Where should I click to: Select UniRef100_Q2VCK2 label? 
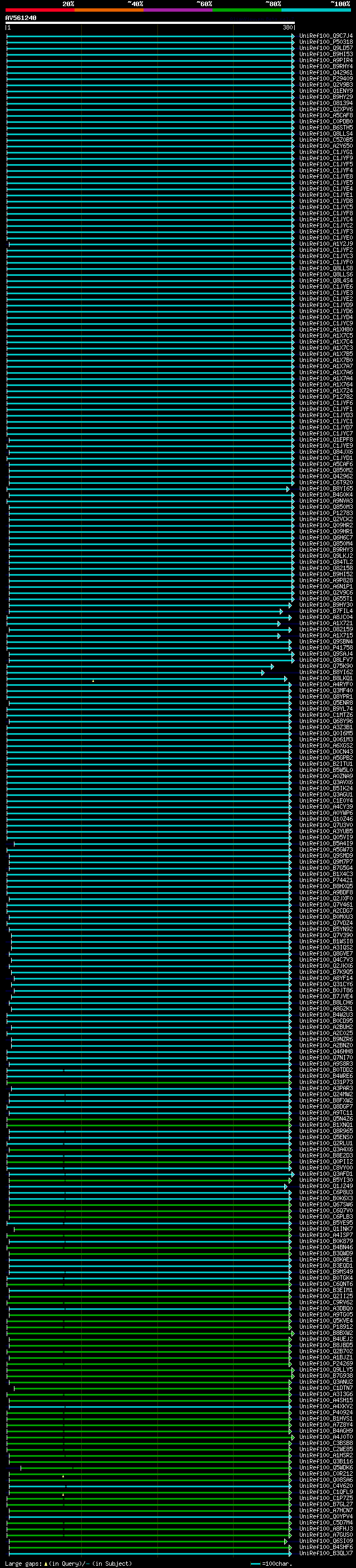click(325, 518)
